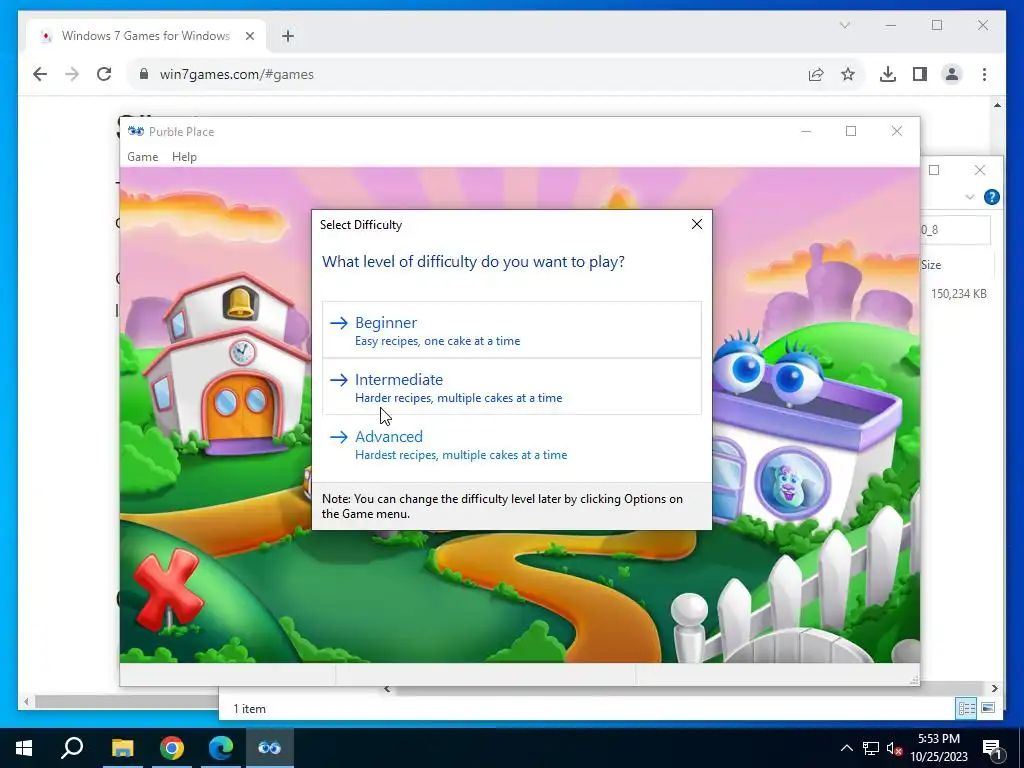Toggle the Chrome side panel icon
This screenshot has height=768, width=1024.
pyautogui.click(x=920, y=74)
